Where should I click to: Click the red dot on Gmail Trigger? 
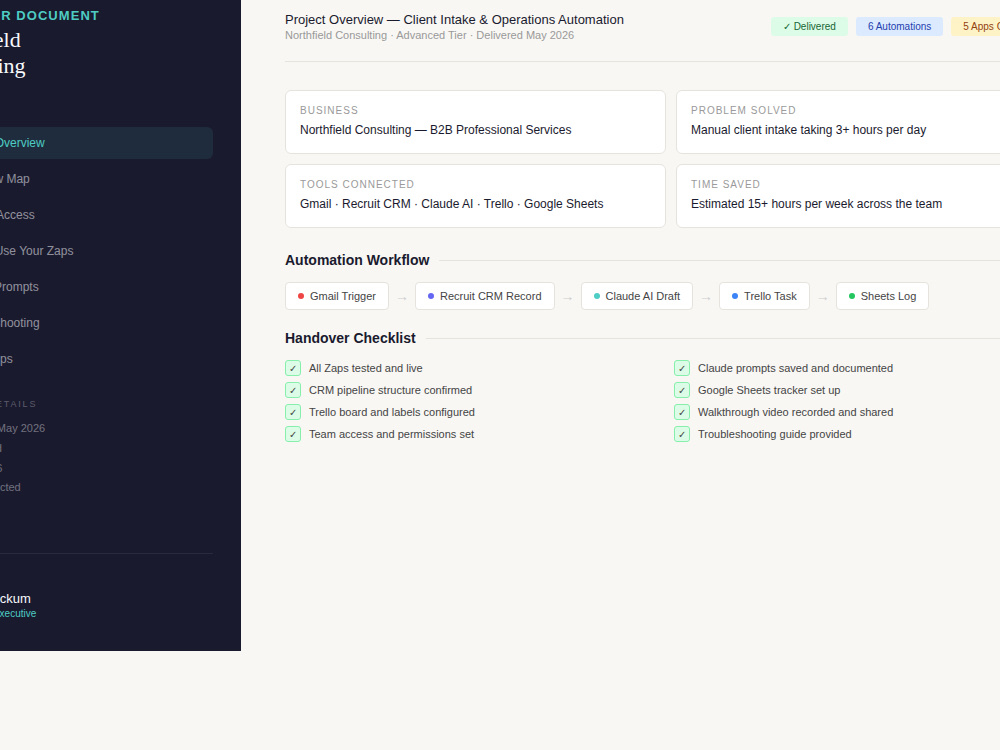pyautogui.click(x=301, y=296)
